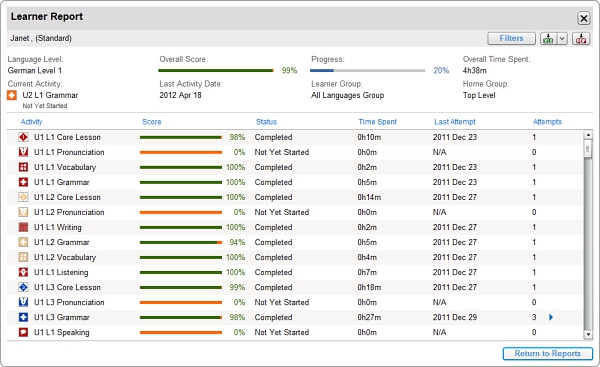The height and width of the screenshot is (367, 600).
Task: Export the report with the green spreadsheet icon
Action: (x=548, y=38)
